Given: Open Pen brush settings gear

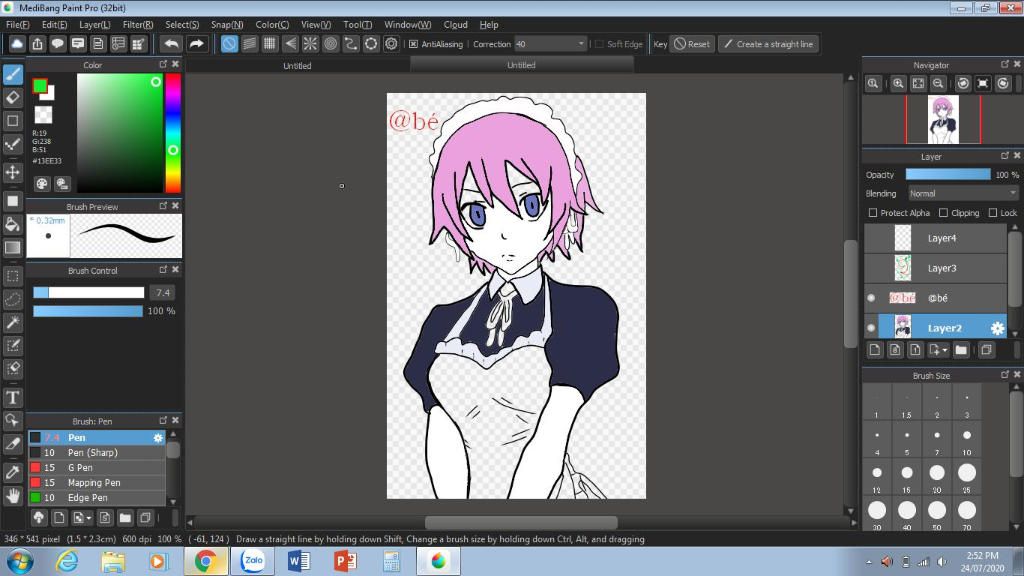Looking at the screenshot, I should click(x=158, y=438).
